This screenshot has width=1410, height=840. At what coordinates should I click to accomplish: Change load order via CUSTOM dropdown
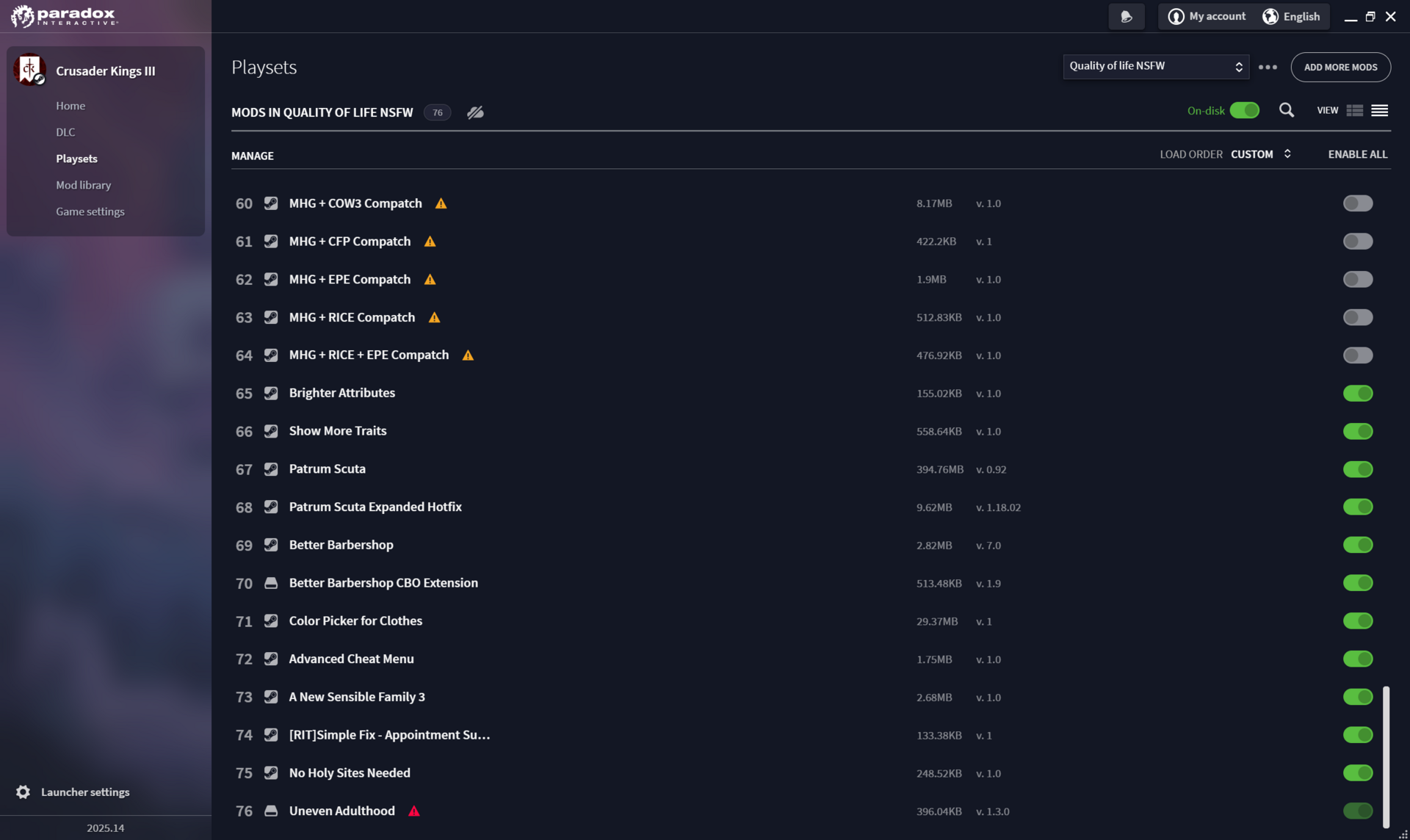pos(1261,154)
